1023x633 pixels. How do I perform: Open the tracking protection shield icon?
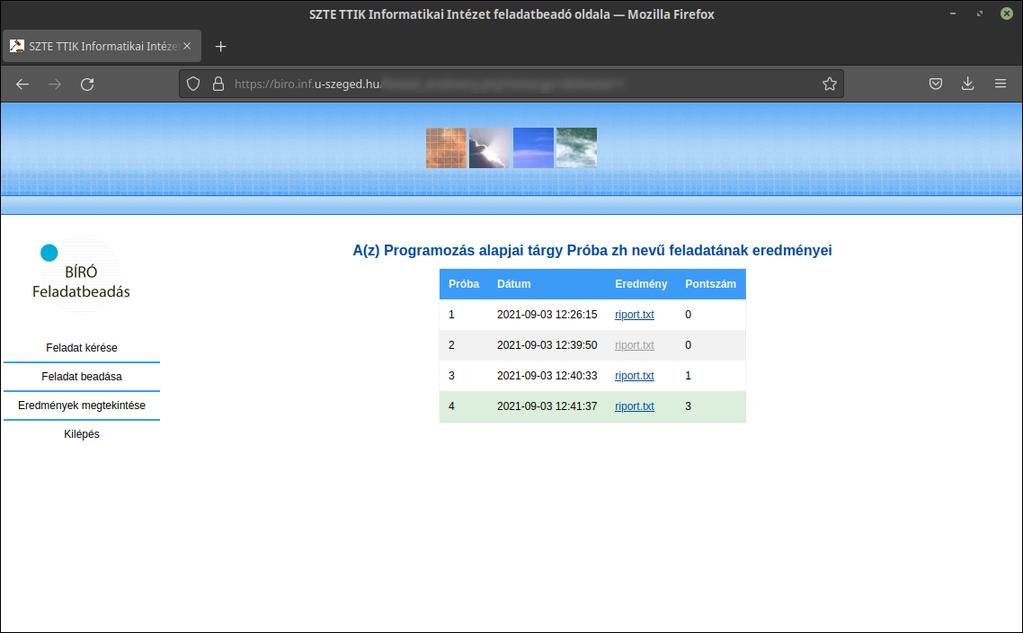point(193,84)
